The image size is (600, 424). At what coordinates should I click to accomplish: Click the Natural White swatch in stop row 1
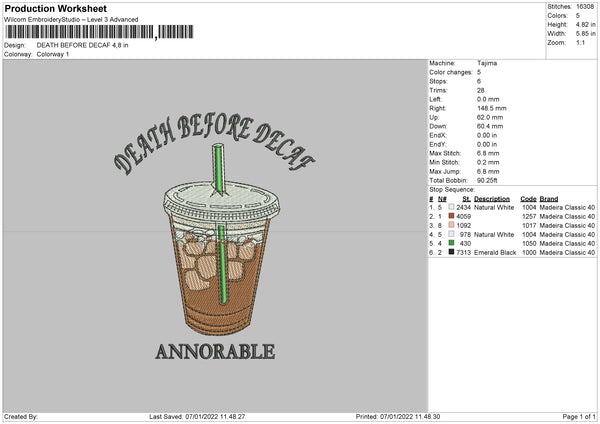click(x=451, y=207)
